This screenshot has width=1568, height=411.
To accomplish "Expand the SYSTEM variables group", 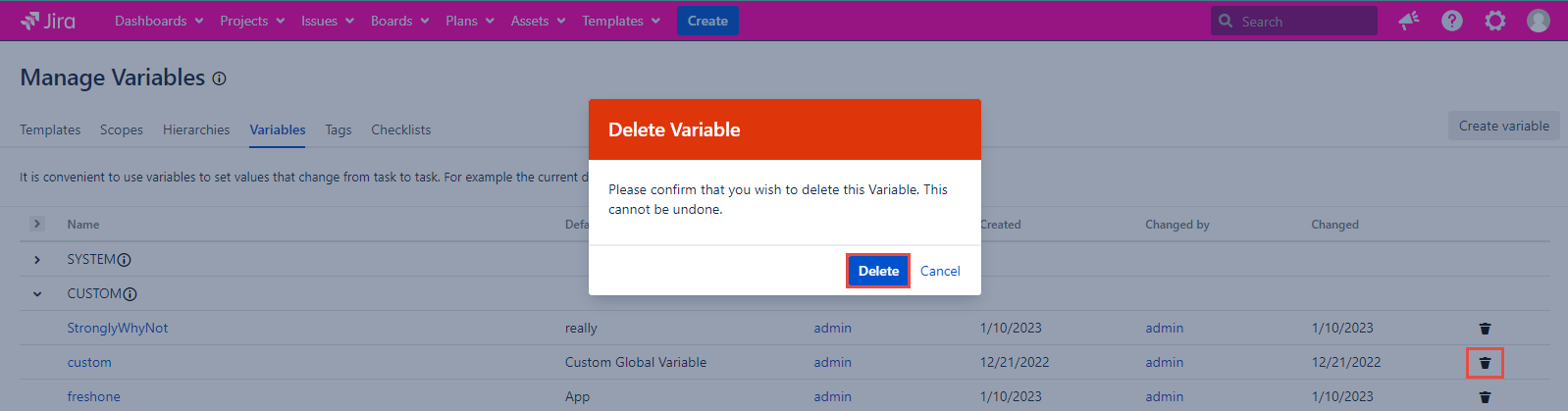I will point(37,260).
